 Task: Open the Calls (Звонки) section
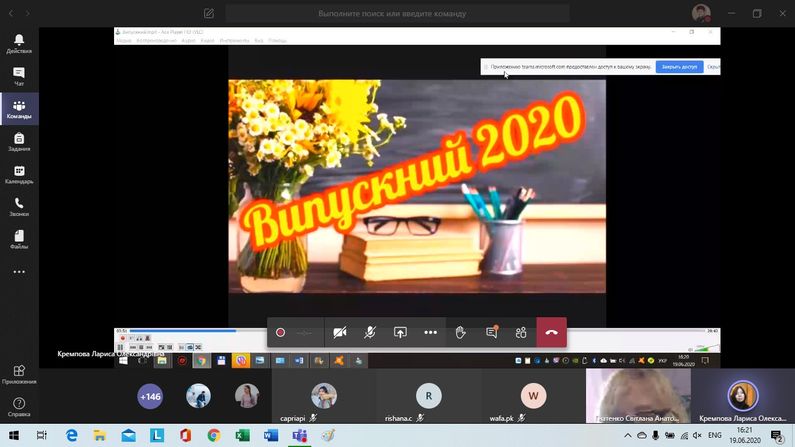pyautogui.click(x=19, y=206)
